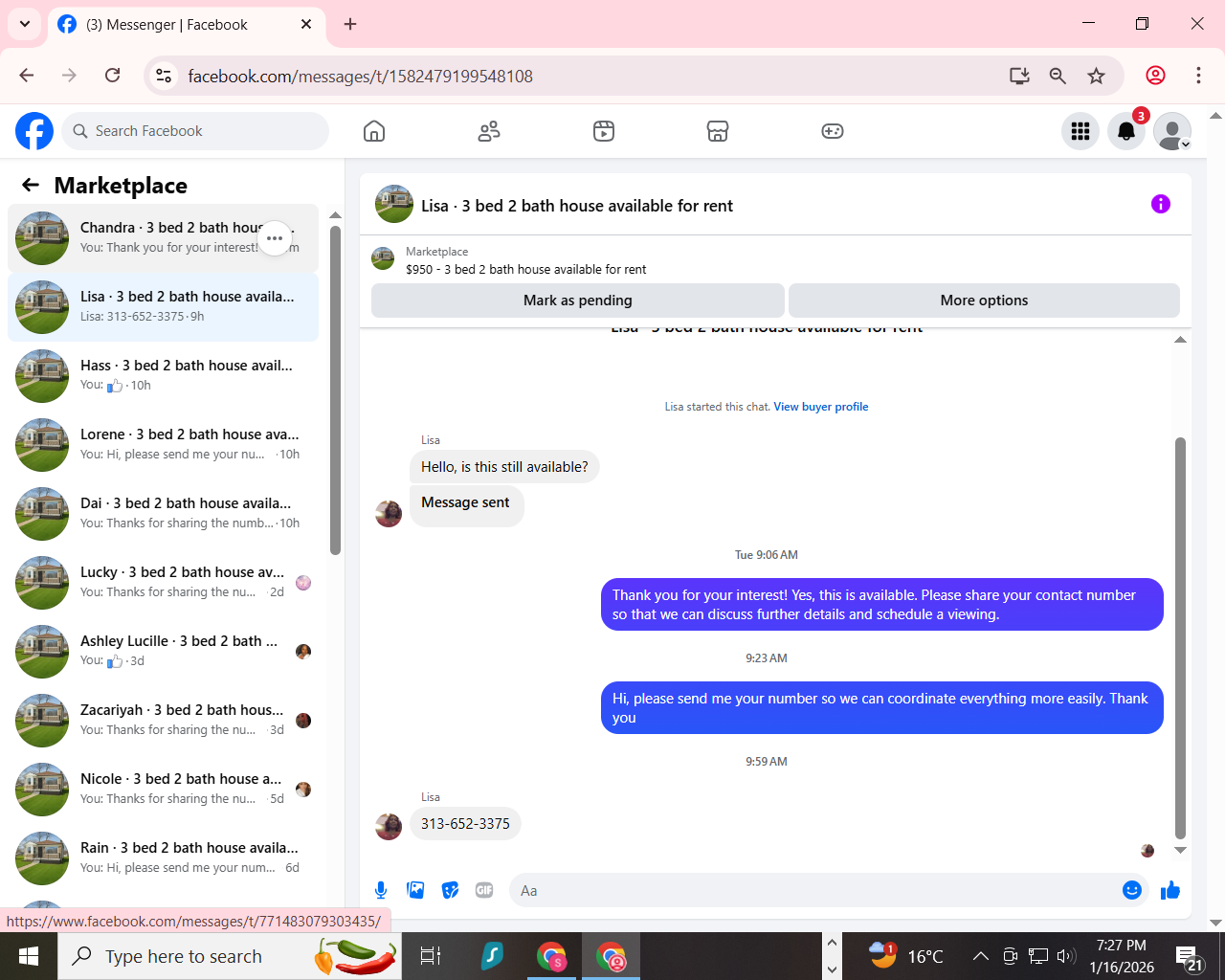This screenshot has height=980, width=1225.
Task: Open the Chrome three-dot menu
Action: (1198, 76)
